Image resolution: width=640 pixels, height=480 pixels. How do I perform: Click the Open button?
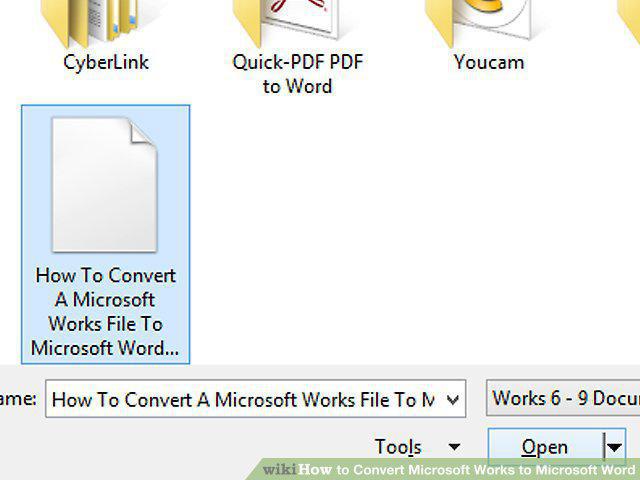click(545, 447)
